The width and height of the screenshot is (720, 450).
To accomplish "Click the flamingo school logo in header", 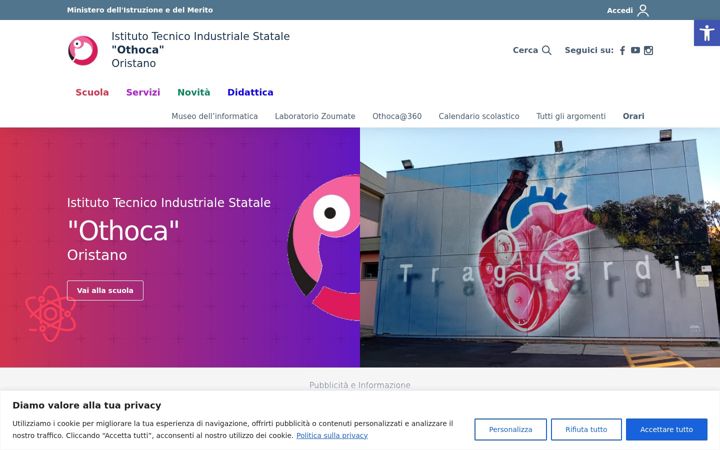I will point(83,51).
